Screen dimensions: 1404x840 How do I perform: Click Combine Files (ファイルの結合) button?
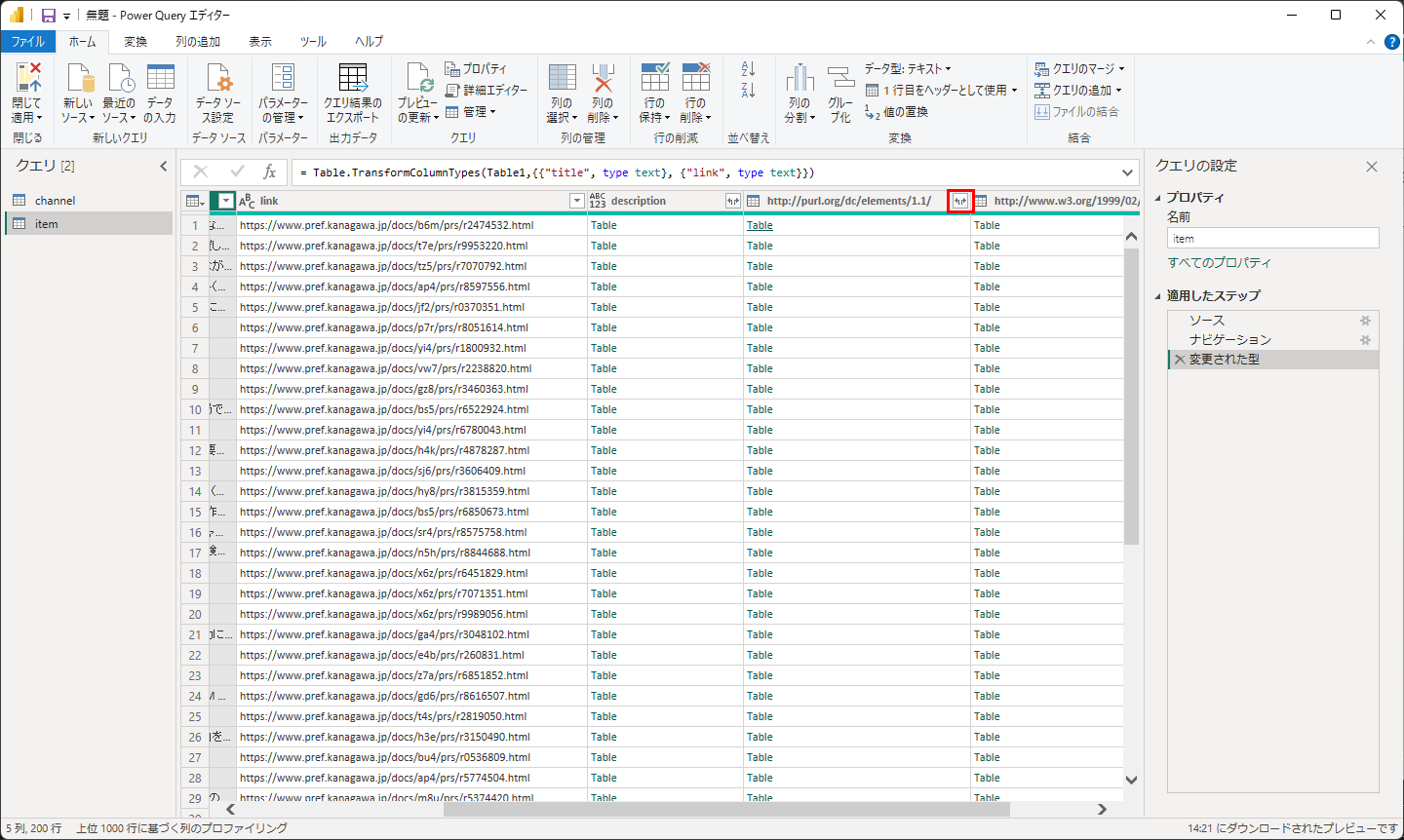click(x=1077, y=112)
